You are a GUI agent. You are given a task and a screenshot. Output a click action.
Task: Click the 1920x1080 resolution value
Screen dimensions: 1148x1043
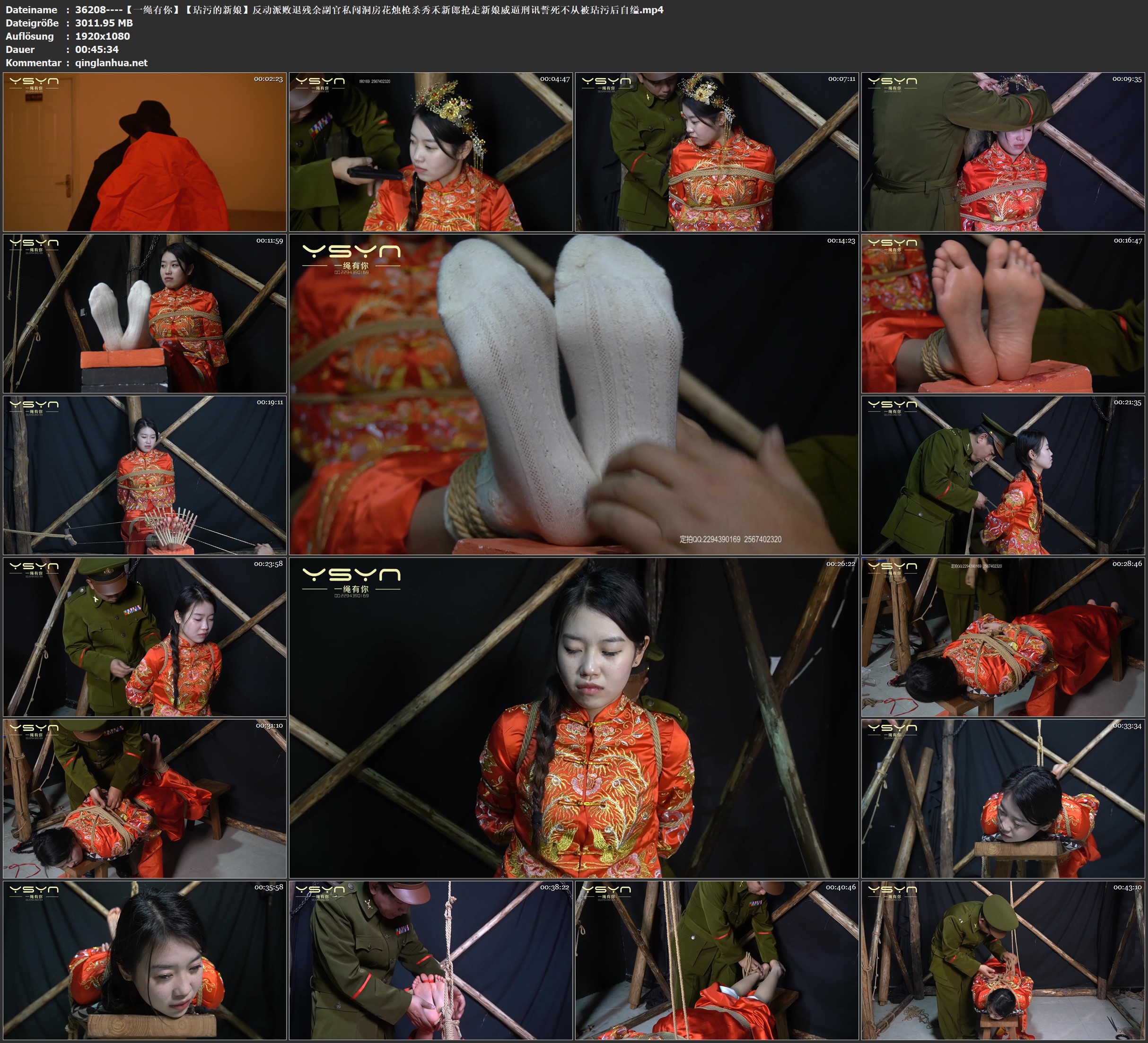103,36
